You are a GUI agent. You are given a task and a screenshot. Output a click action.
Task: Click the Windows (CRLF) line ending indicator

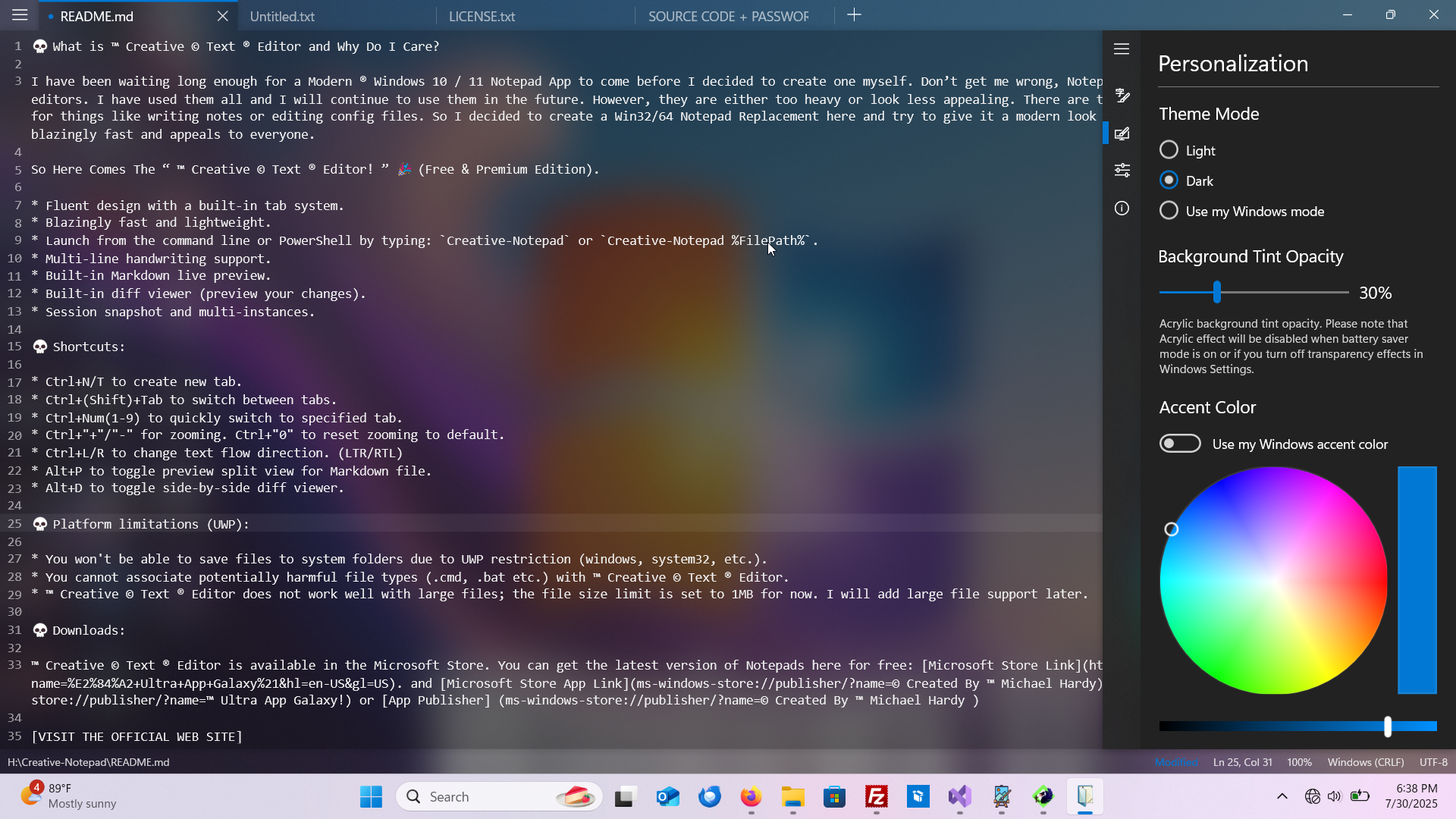pyautogui.click(x=1365, y=762)
